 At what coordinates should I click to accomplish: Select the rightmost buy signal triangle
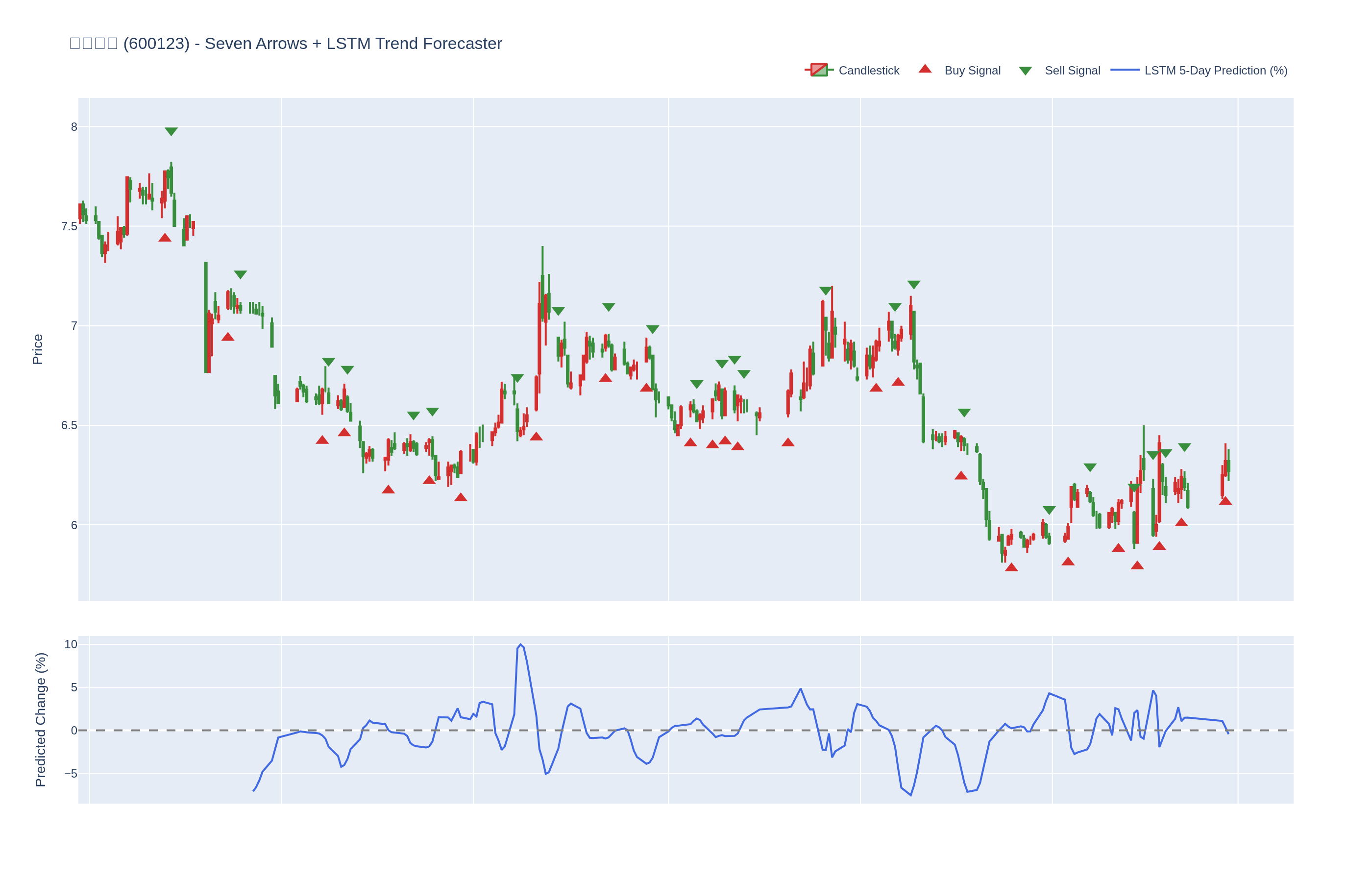click(x=1225, y=501)
